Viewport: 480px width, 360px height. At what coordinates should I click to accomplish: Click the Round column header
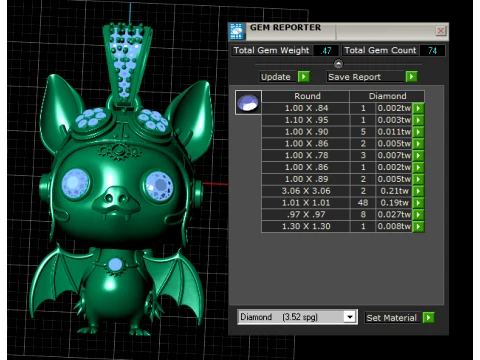coord(307,96)
